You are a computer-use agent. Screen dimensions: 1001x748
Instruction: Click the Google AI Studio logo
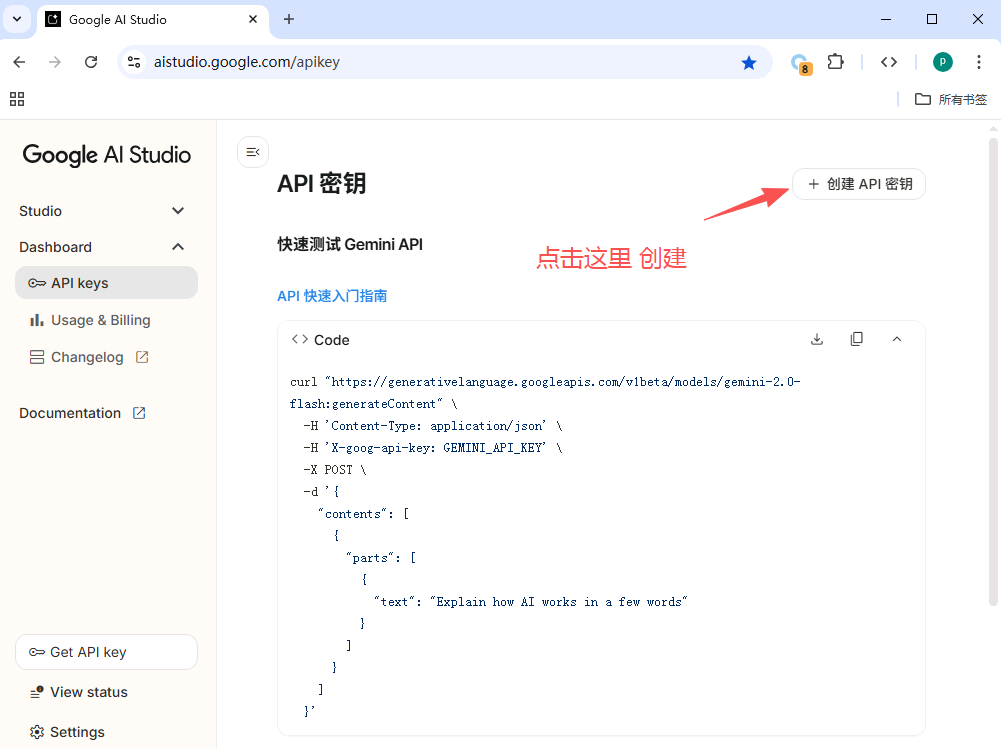pyautogui.click(x=107, y=155)
